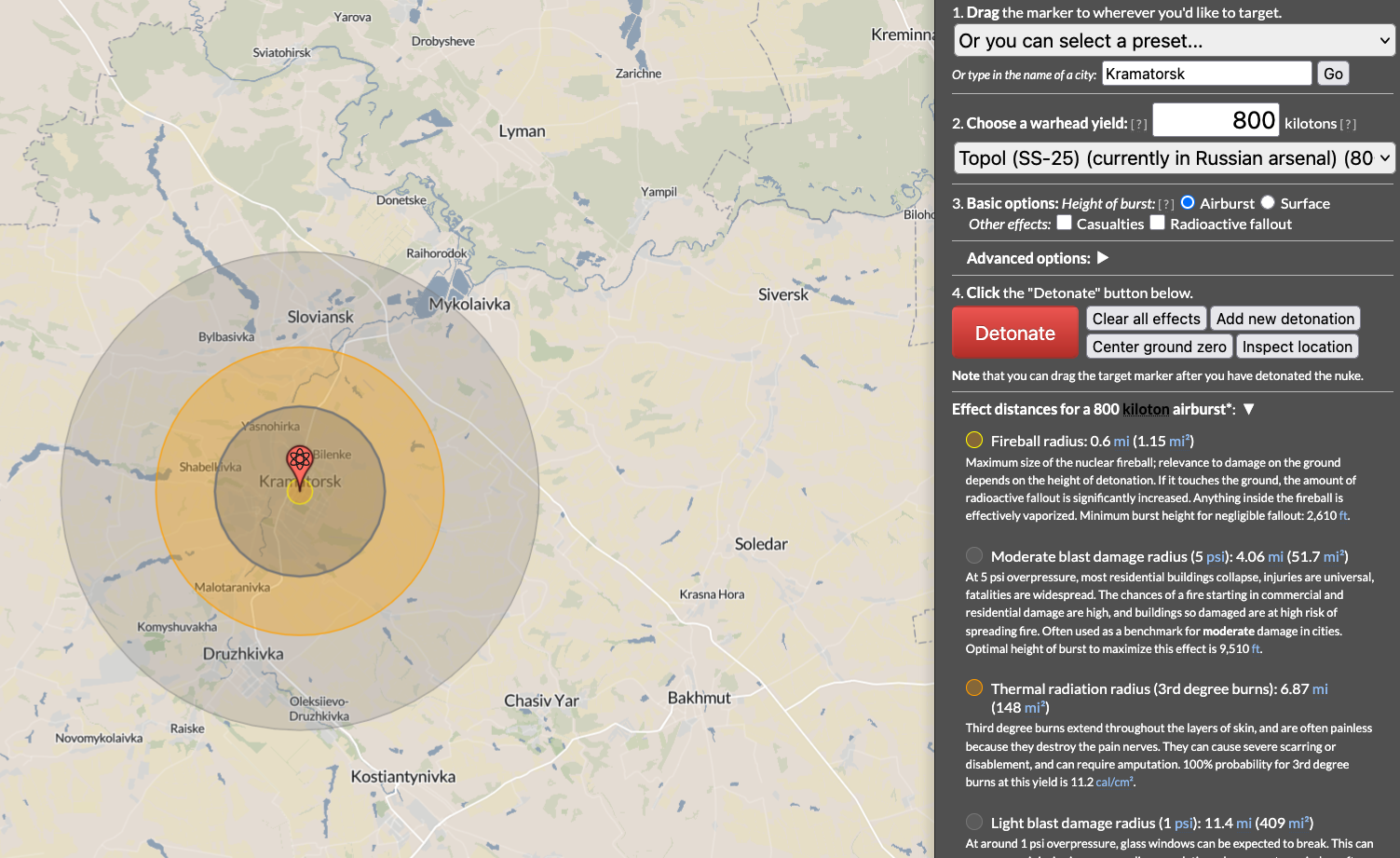Image resolution: width=1400 pixels, height=858 pixels.
Task: Click the ft link after 9,510
Action: click(x=1257, y=649)
